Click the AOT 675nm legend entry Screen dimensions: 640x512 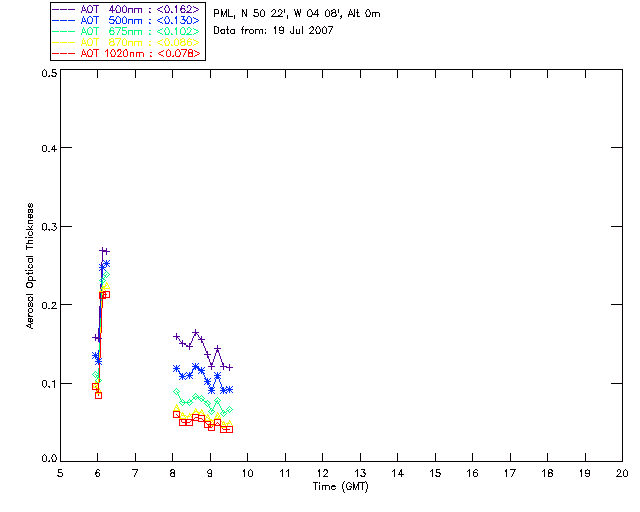pyautogui.click(x=126, y=31)
